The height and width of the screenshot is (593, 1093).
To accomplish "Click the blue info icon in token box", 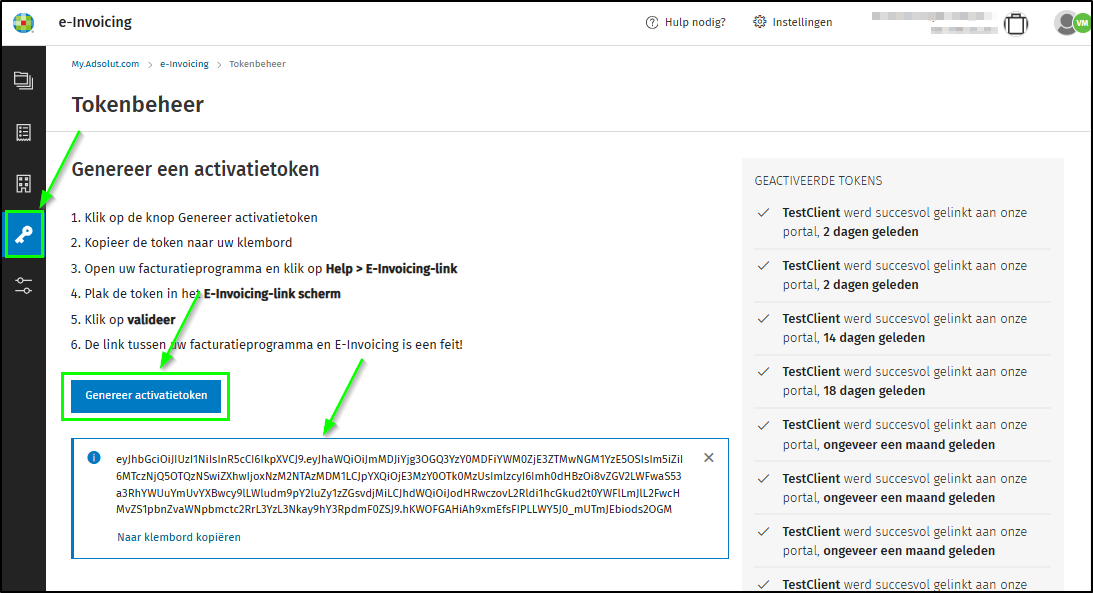I will (95, 458).
